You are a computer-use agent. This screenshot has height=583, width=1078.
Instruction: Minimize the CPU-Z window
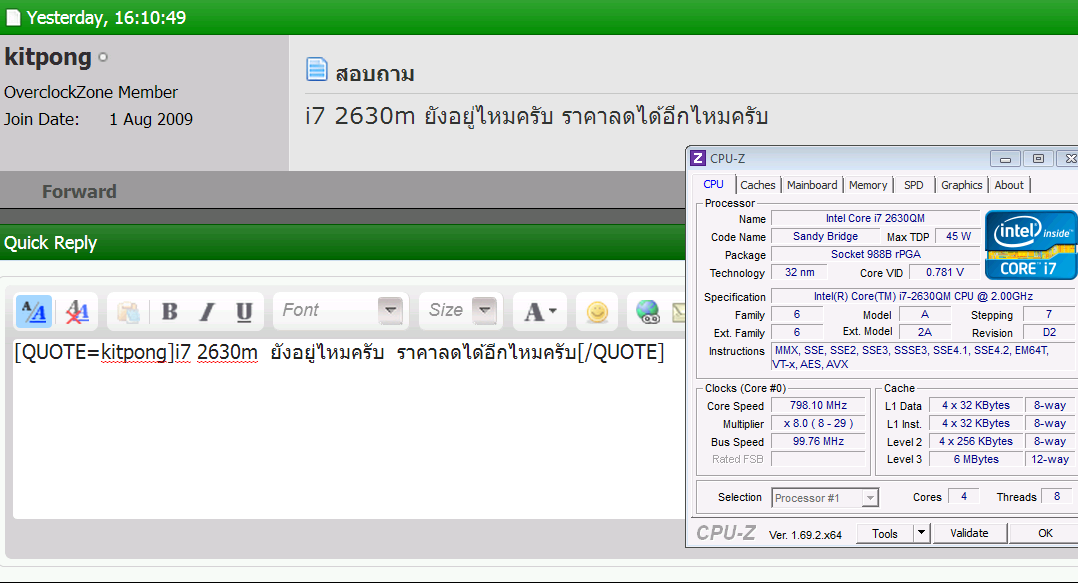pos(1005,159)
